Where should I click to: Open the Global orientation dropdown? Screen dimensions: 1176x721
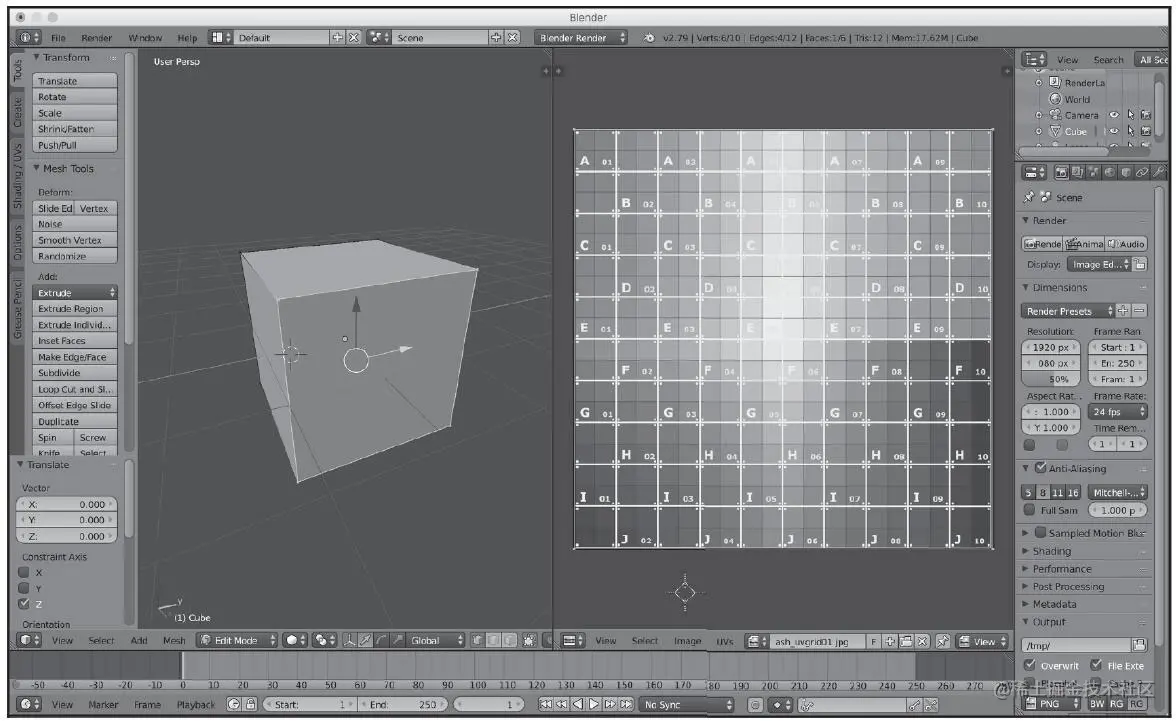pos(436,640)
